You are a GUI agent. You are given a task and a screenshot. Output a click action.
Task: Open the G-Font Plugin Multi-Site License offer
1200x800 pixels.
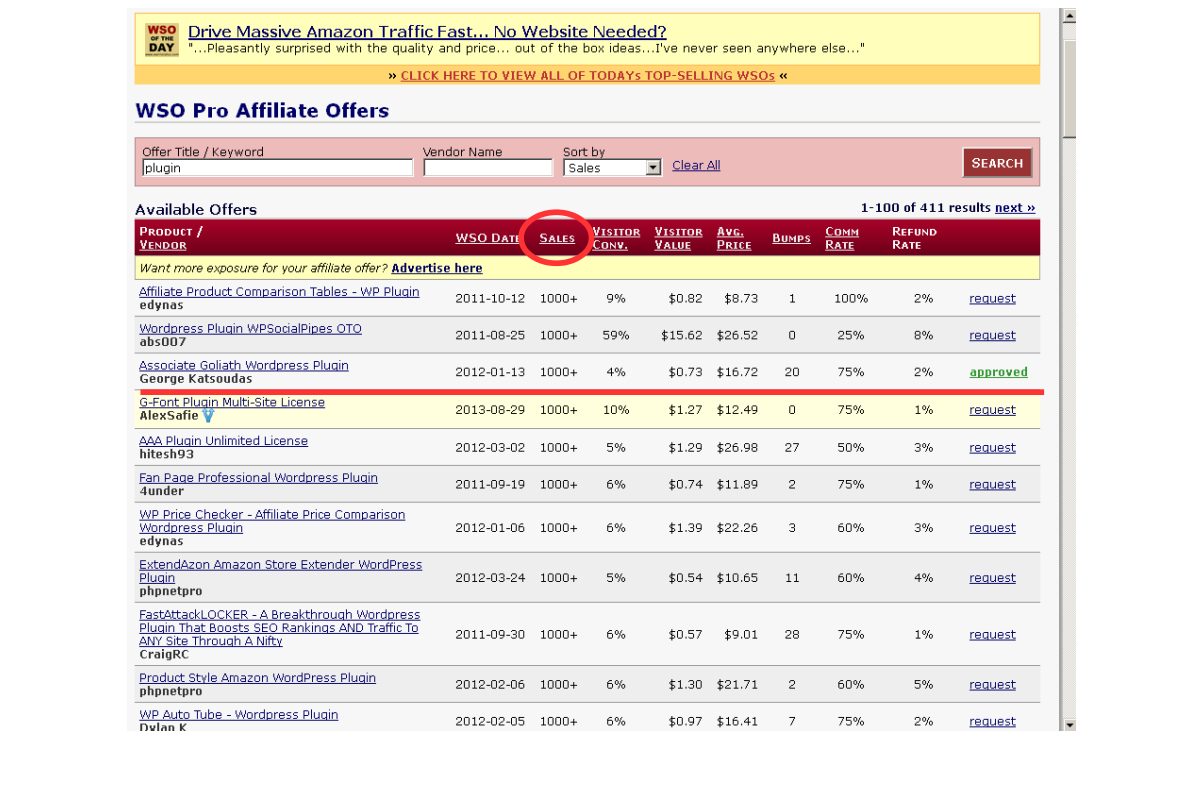[232, 402]
